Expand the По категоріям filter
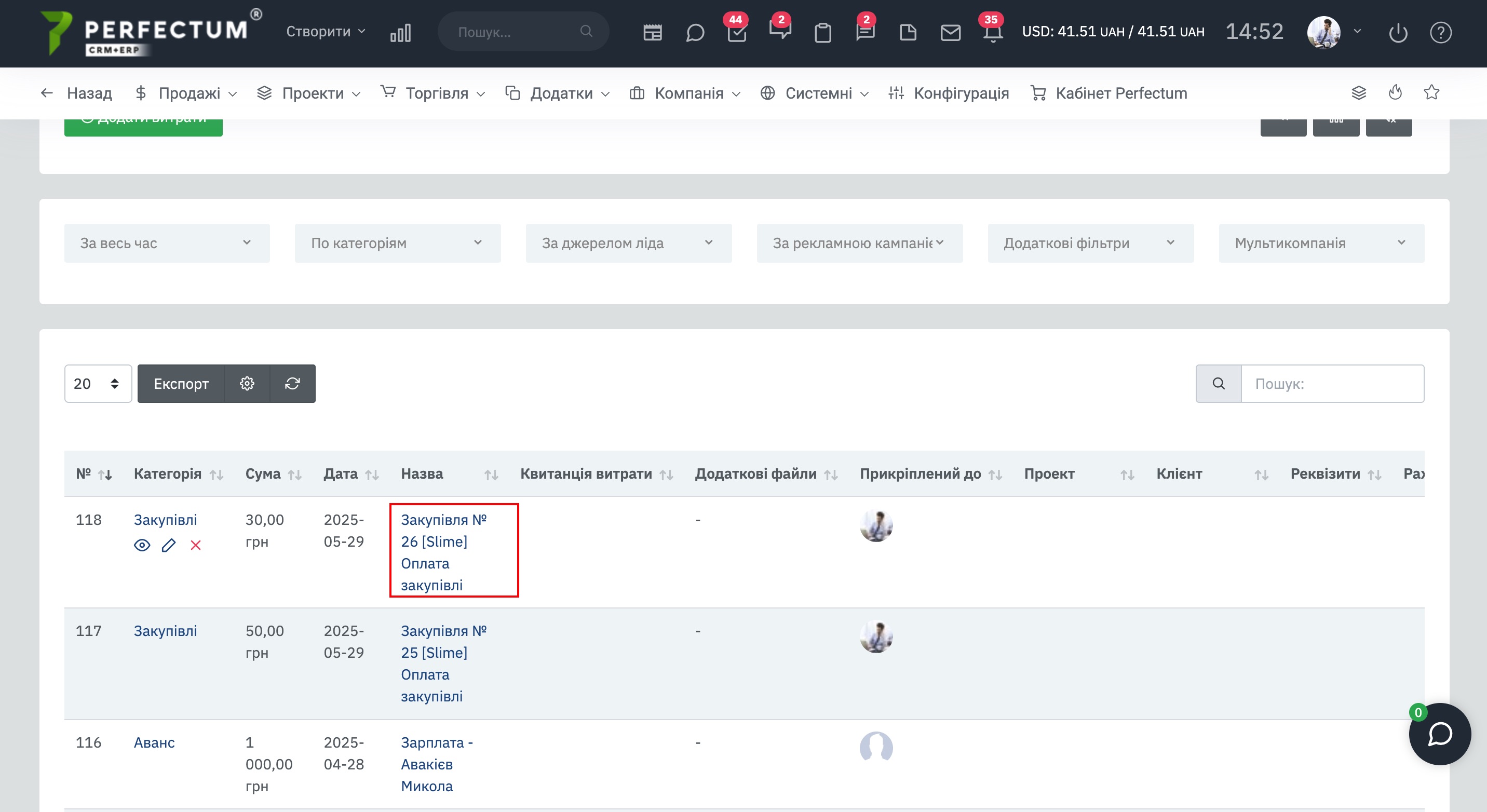 point(398,243)
